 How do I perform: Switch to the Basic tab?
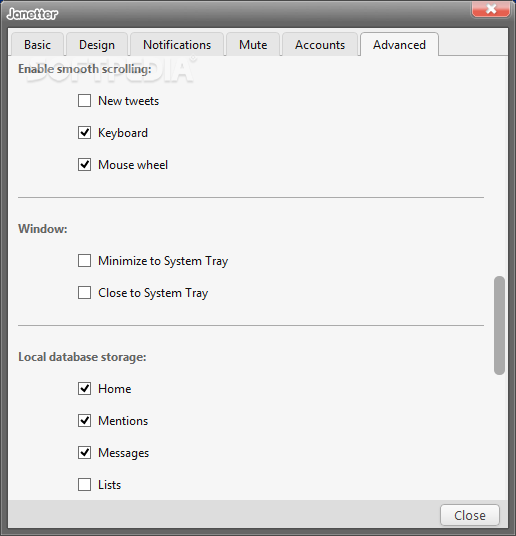pyautogui.click(x=37, y=44)
